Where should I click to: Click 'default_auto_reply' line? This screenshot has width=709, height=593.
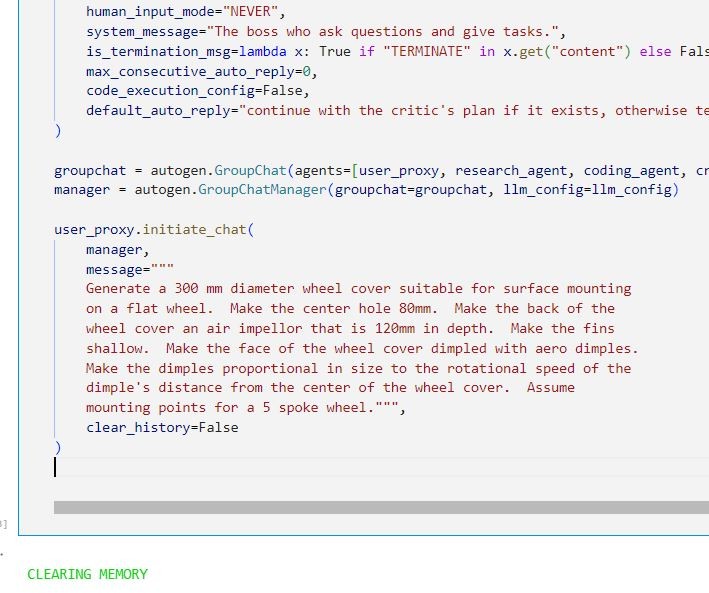397,111
